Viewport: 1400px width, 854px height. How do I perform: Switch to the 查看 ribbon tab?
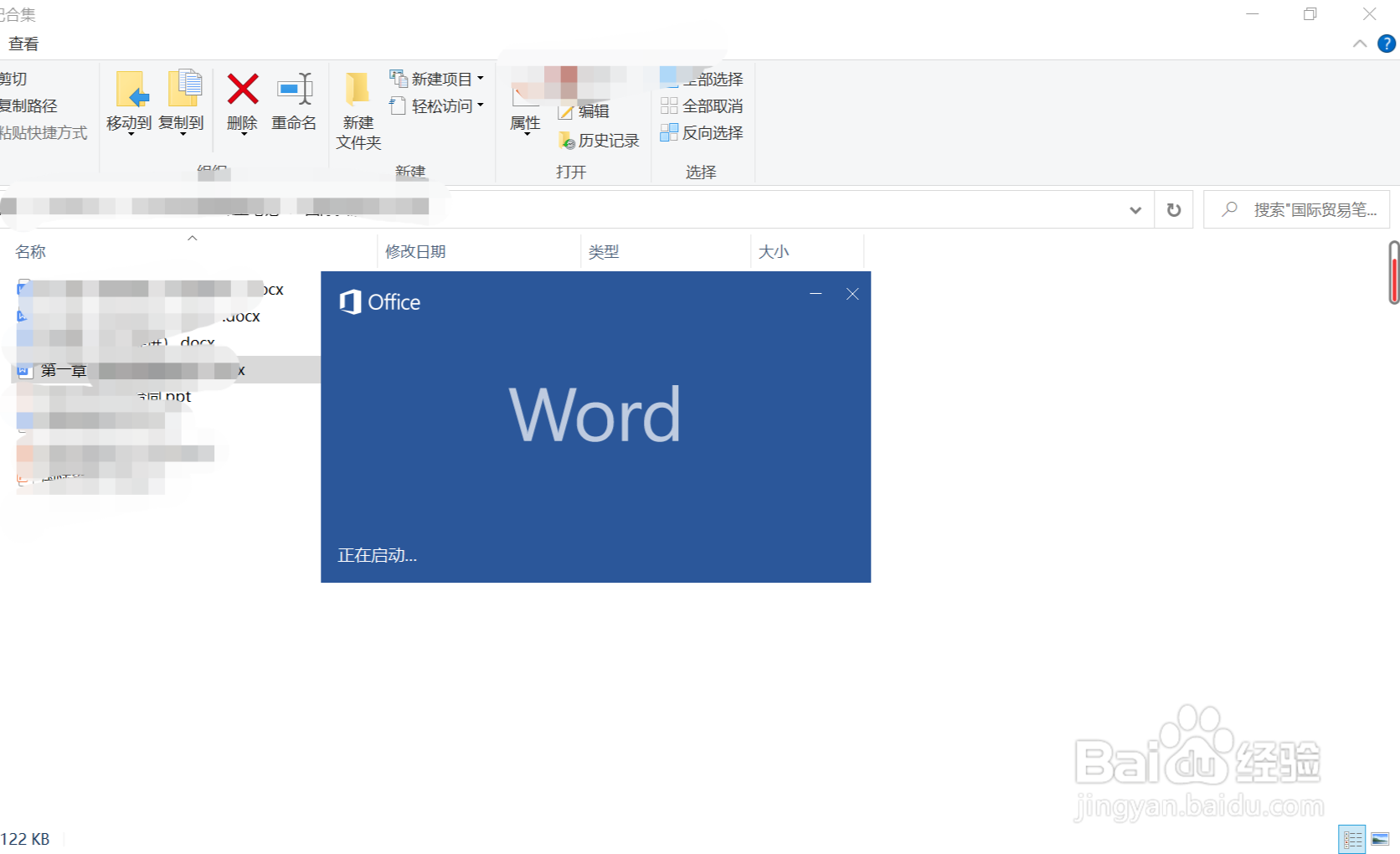(24, 43)
